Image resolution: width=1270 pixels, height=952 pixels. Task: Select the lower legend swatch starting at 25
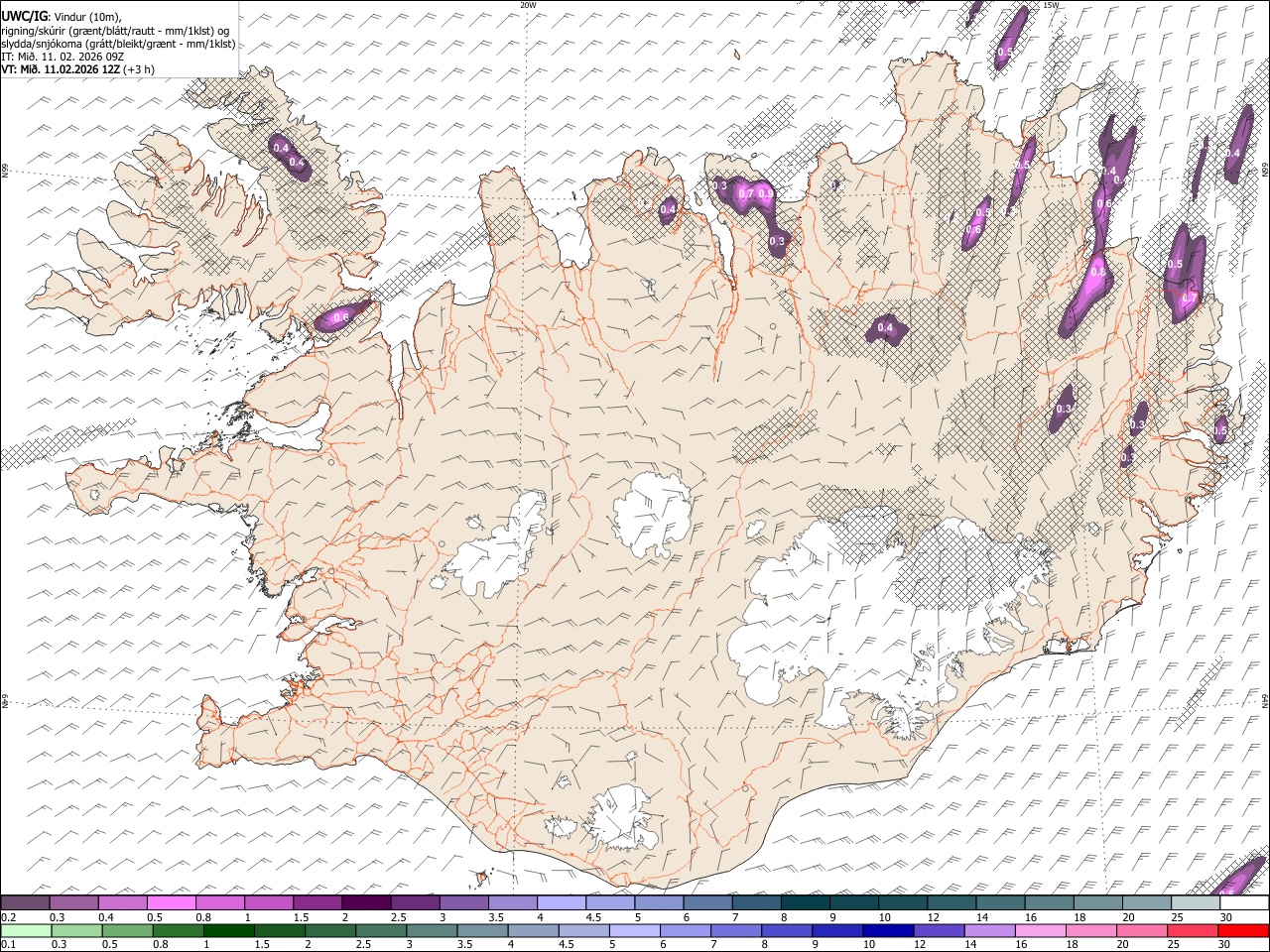click(1191, 931)
